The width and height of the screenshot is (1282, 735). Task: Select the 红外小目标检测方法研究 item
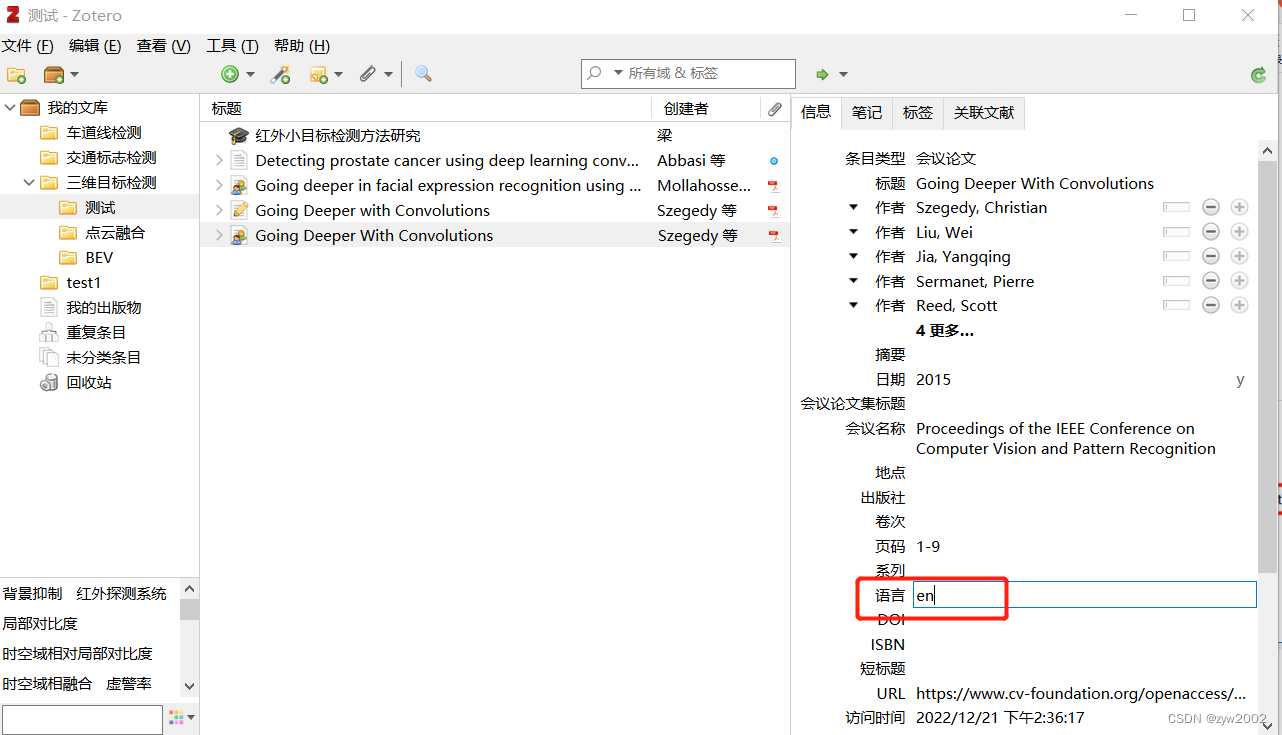pyautogui.click(x=338, y=136)
